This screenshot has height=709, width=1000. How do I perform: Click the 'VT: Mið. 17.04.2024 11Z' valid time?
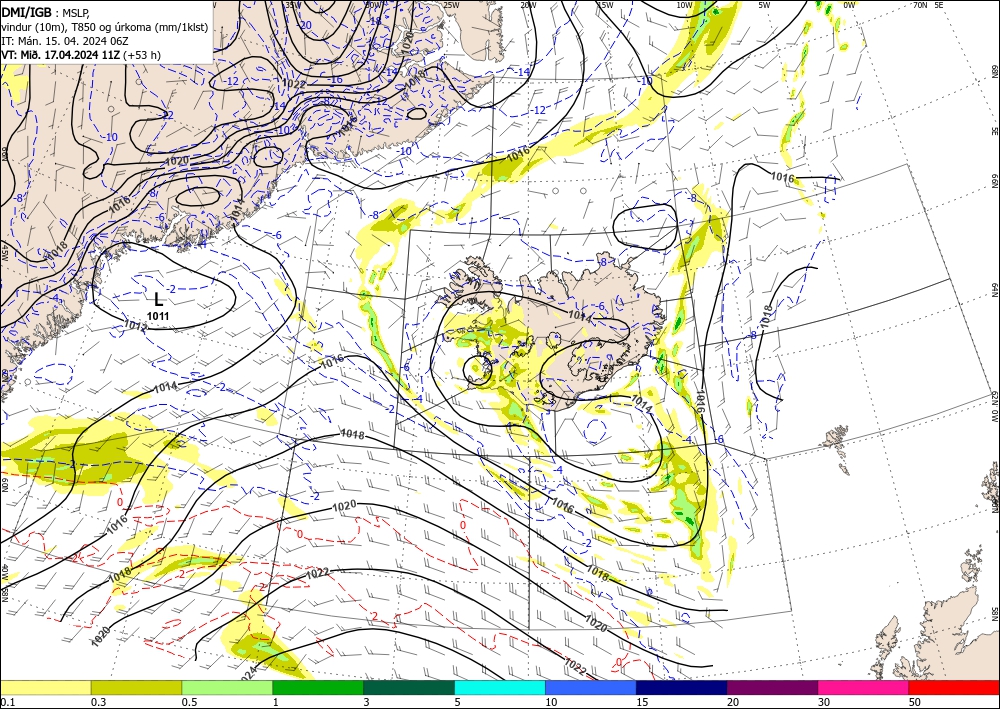pos(61,55)
